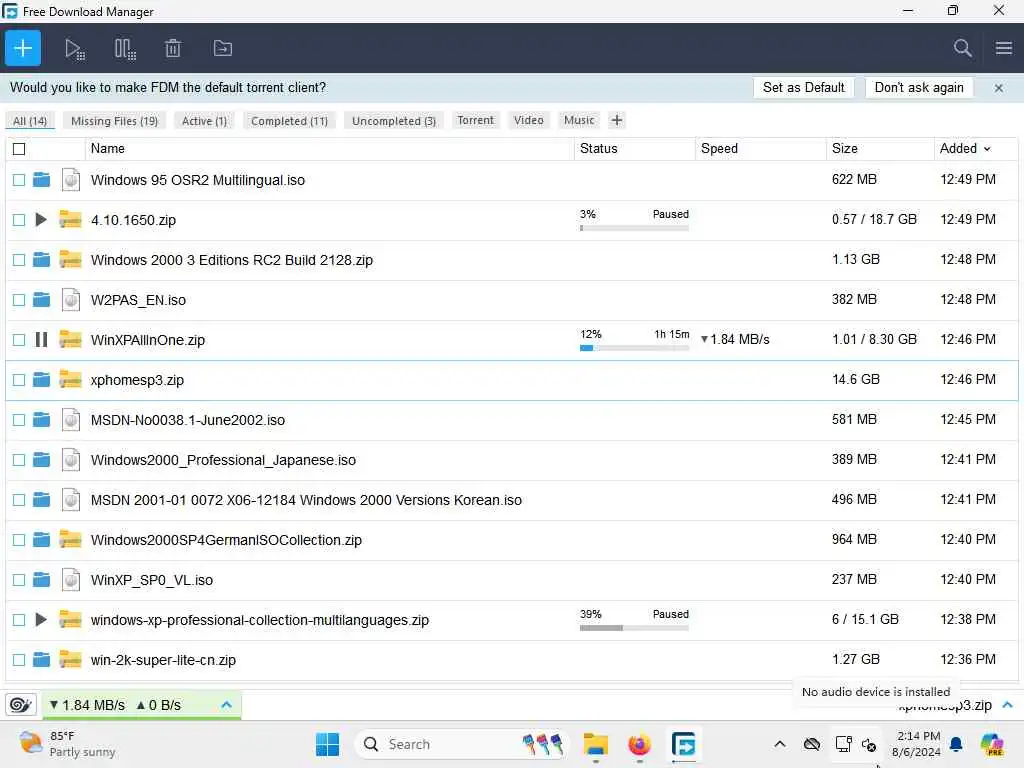This screenshot has width=1024, height=768.
Task: Check the Windows 2000 3 Editions row
Action: 19,260
